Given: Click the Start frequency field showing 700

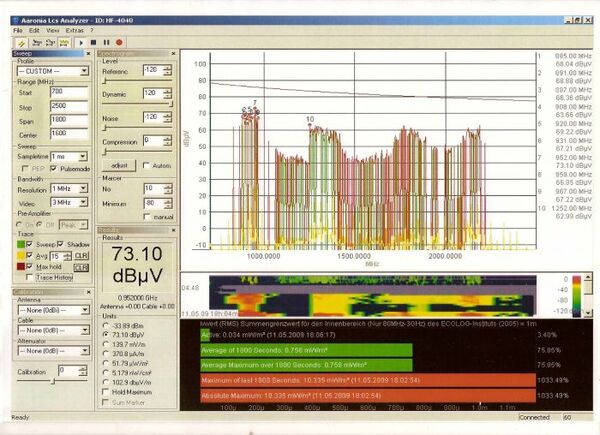Looking at the screenshot, I should click(69, 92).
